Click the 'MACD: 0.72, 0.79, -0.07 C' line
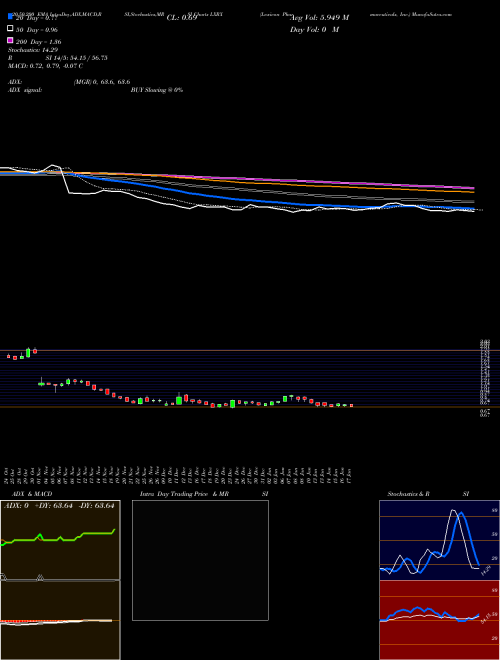Image resolution: width=500 pixels, height=660 pixels. pyautogui.click(x=45, y=66)
